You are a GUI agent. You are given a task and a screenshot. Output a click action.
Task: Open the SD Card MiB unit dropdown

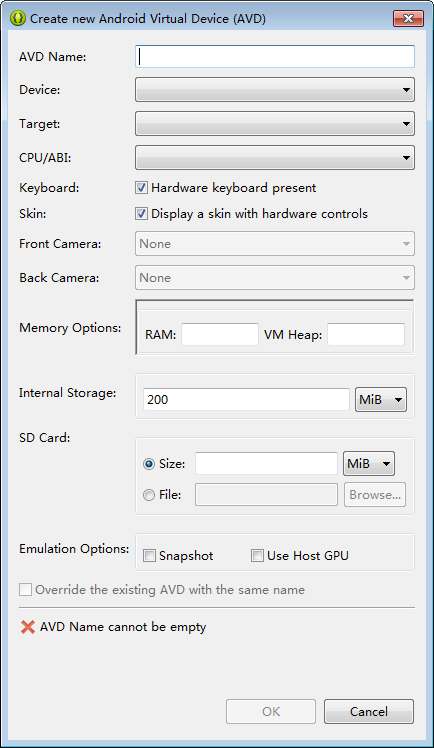click(x=369, y=464)
